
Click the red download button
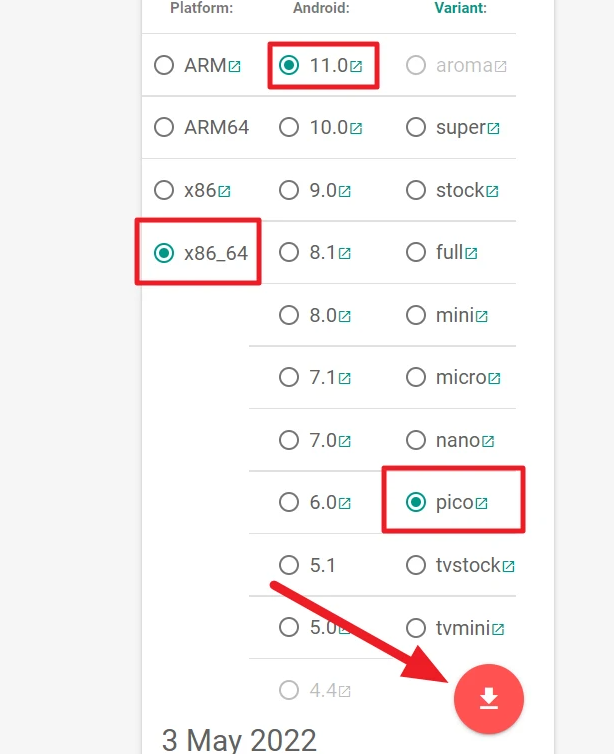[x=489, y=698]
